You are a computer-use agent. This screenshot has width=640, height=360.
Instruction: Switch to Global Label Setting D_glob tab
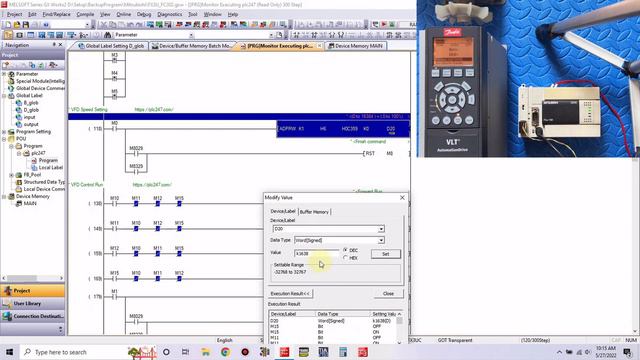[111, 46]
